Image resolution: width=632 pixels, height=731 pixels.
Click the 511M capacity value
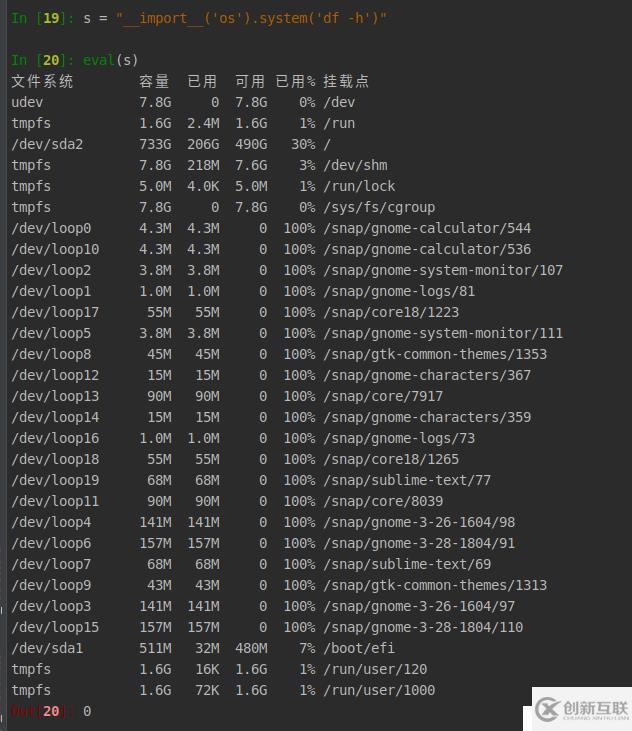pos(155,648)
